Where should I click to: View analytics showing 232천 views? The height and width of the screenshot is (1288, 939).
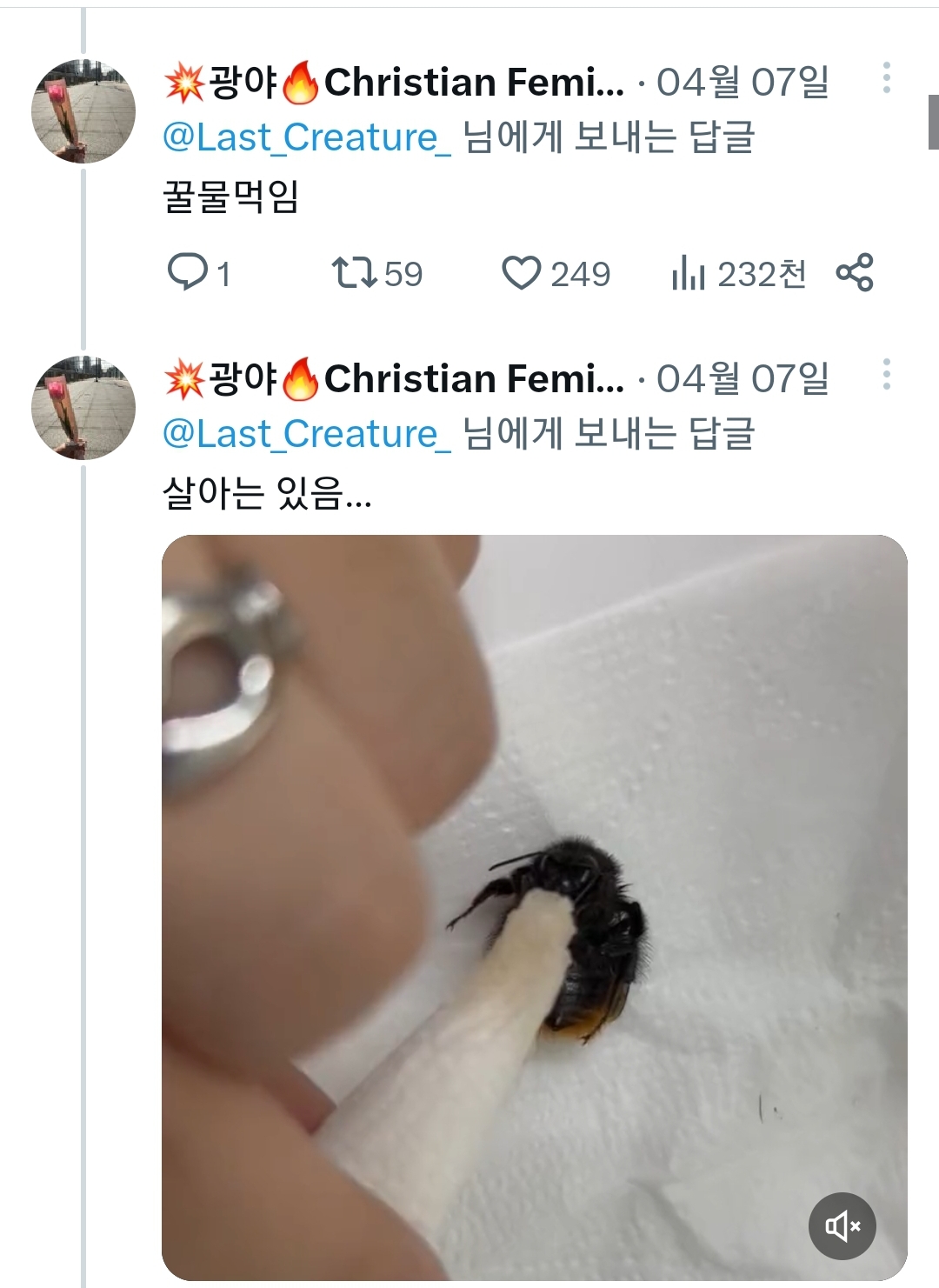(688, 274)
